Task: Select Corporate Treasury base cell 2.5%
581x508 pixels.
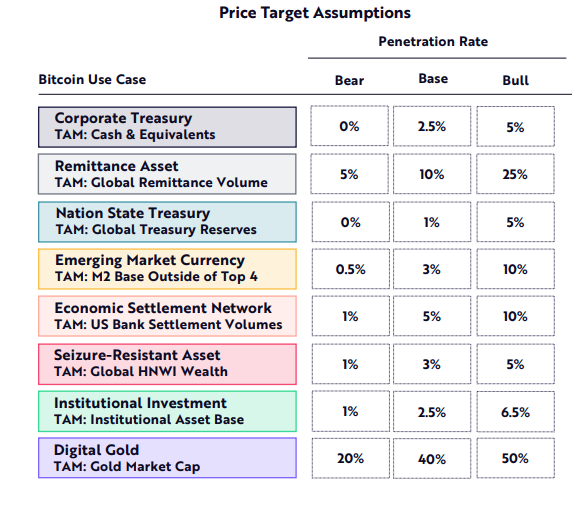Action: pyautogui.click(x=432, y=126)
